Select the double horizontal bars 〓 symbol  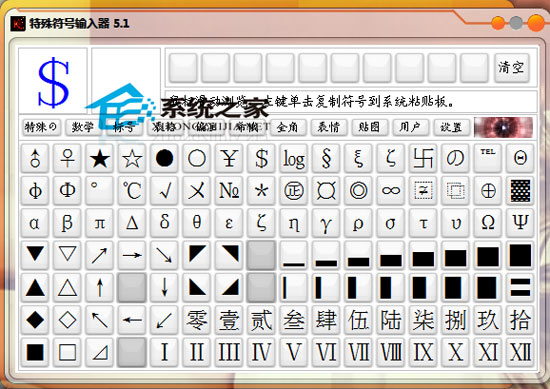[x=520, y=288]
